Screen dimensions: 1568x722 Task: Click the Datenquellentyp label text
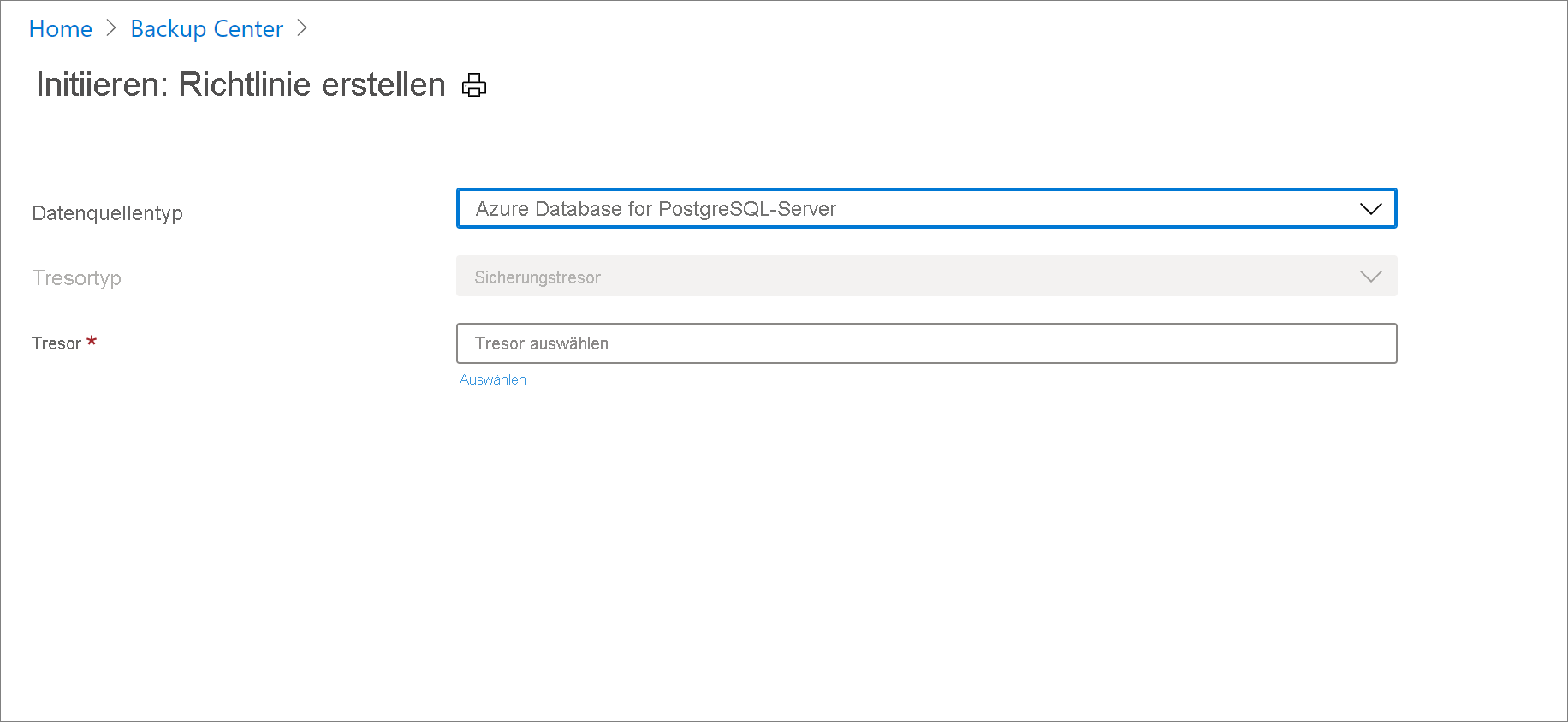[x=108, y=213]
